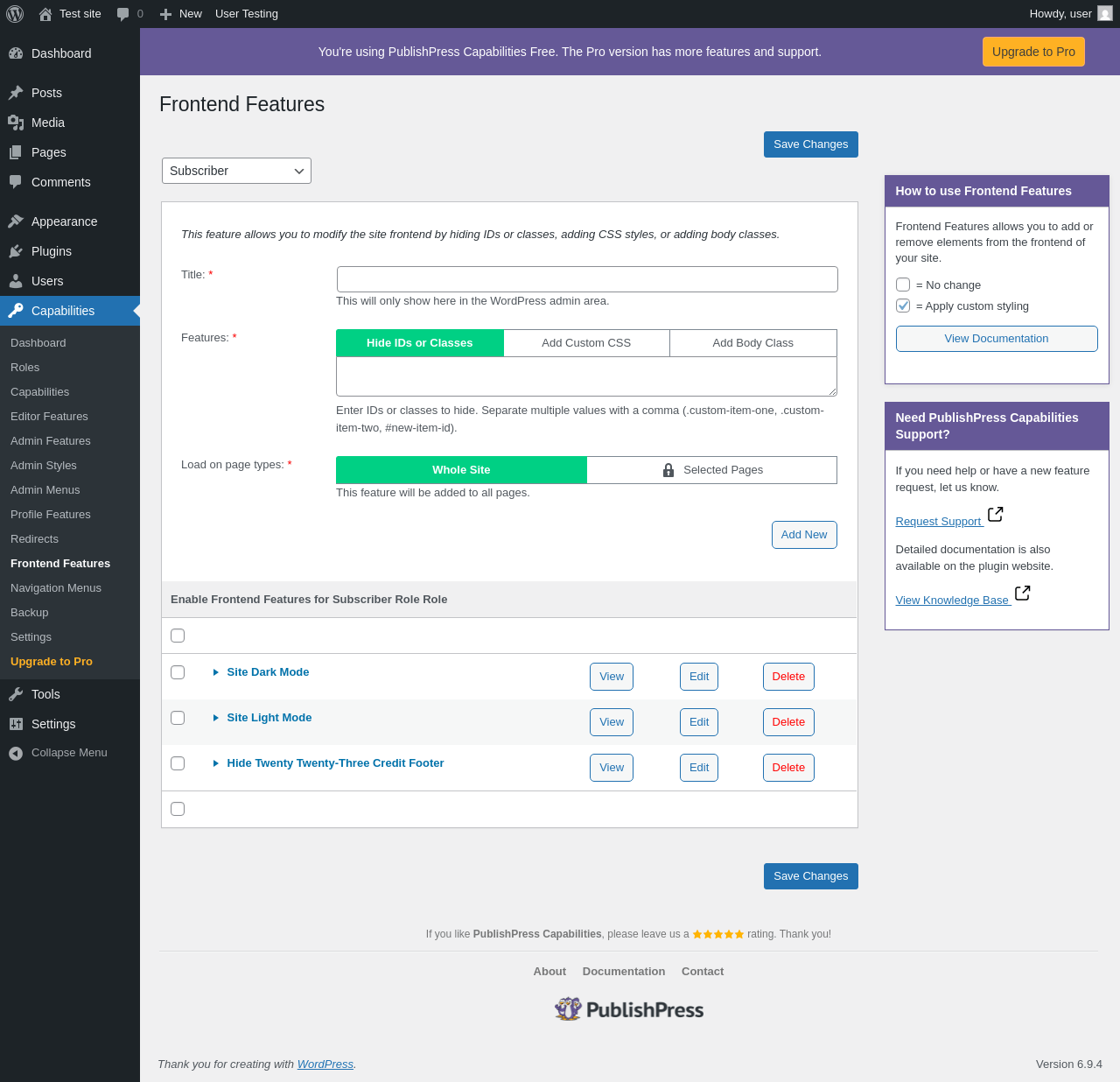The image size is (1120, 1082).
Task: Click the Tools wrench icon
Action: coord(16,694)
